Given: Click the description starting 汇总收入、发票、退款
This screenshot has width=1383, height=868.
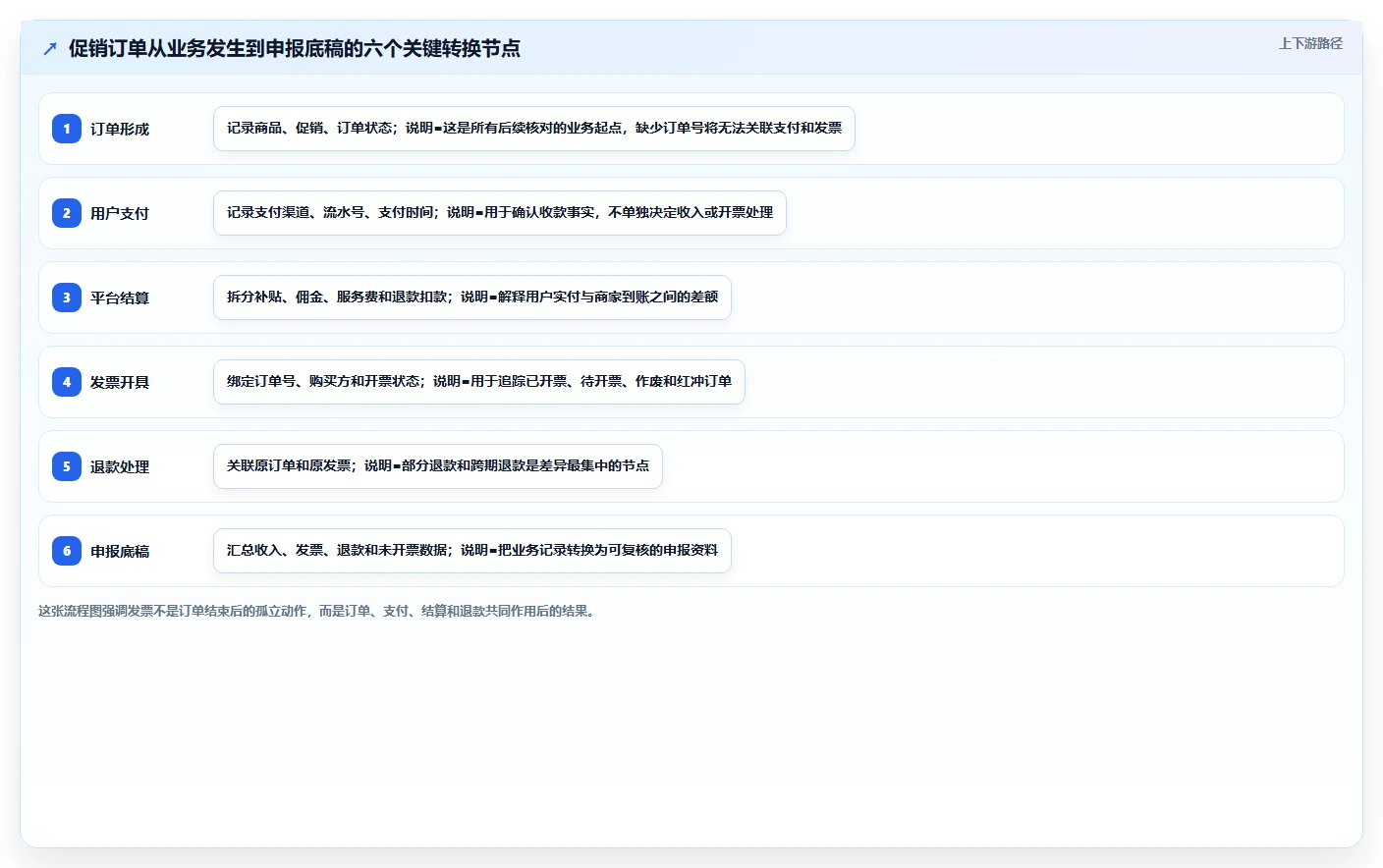Looking at the screenshot, I should [x=472, y=551].
